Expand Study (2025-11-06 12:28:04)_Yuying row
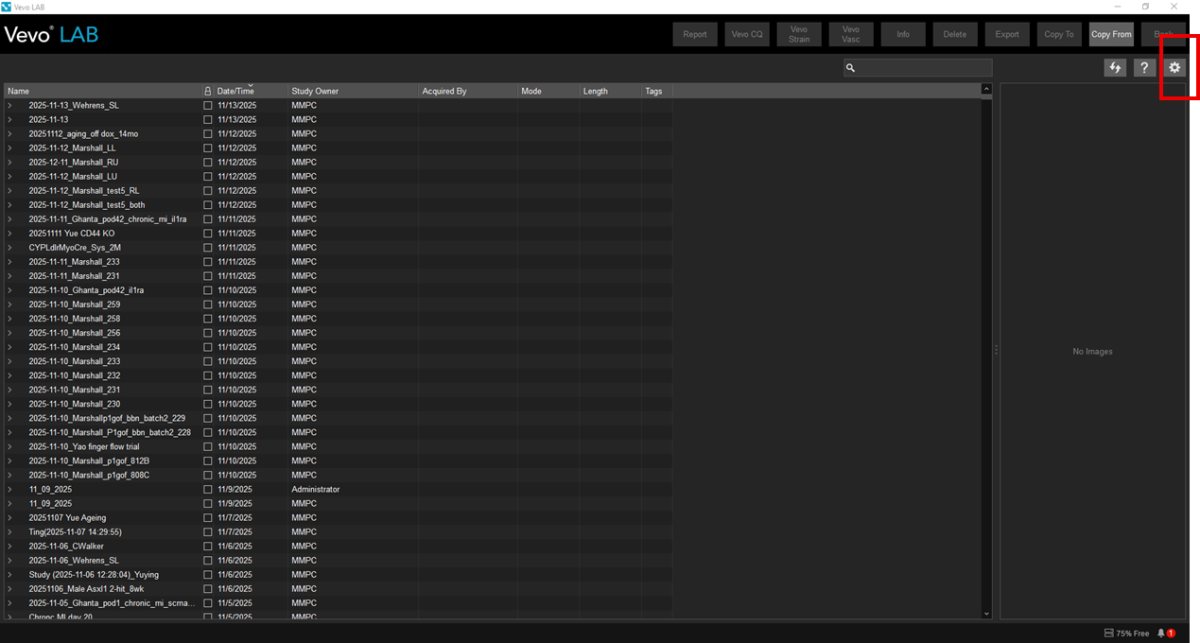 [10, 575]
